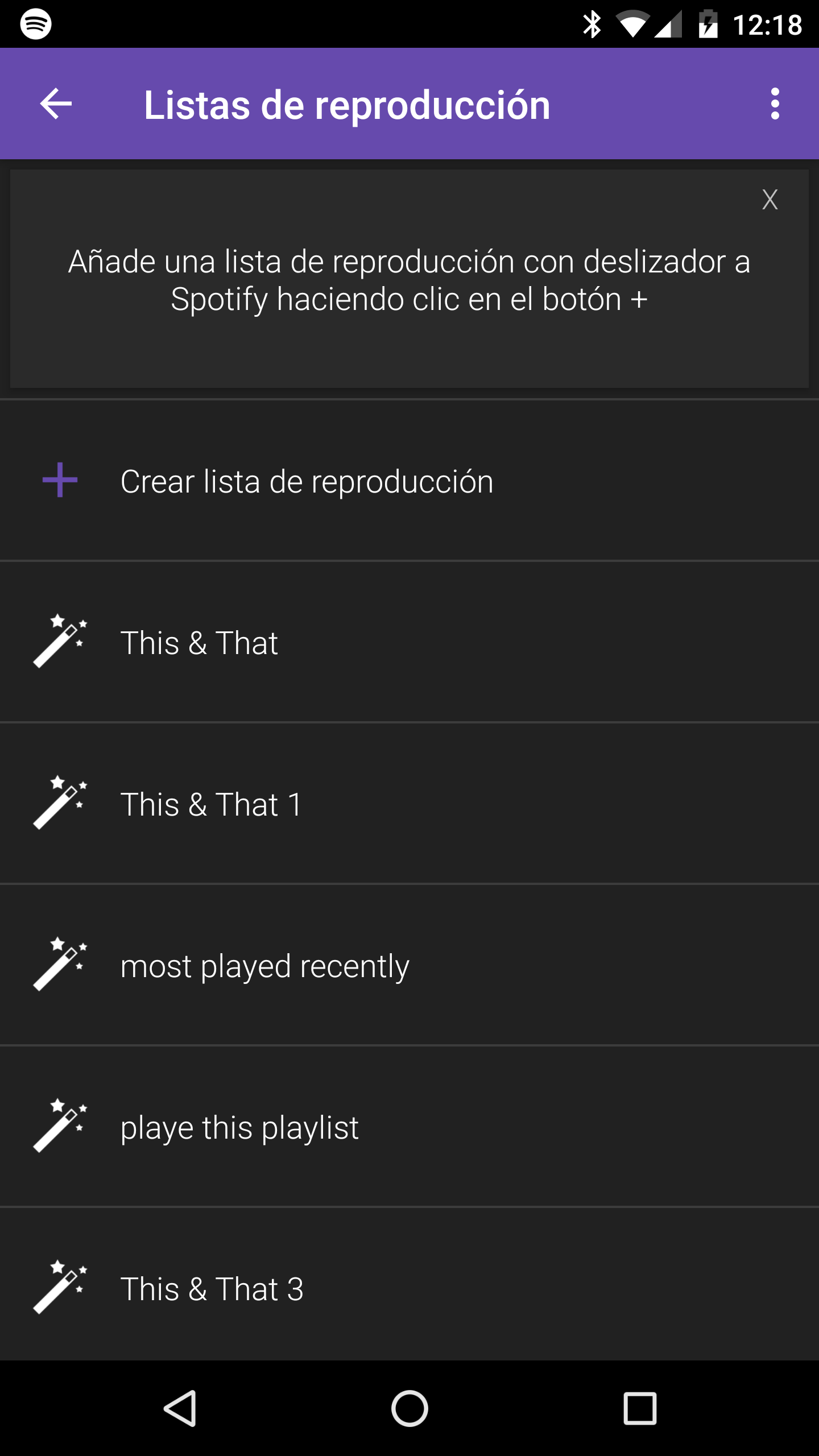This screenshot has width=819, height=1456.
Task: Tap the Spotify notification icon in status bar
Action: click(x=36, y=24)
